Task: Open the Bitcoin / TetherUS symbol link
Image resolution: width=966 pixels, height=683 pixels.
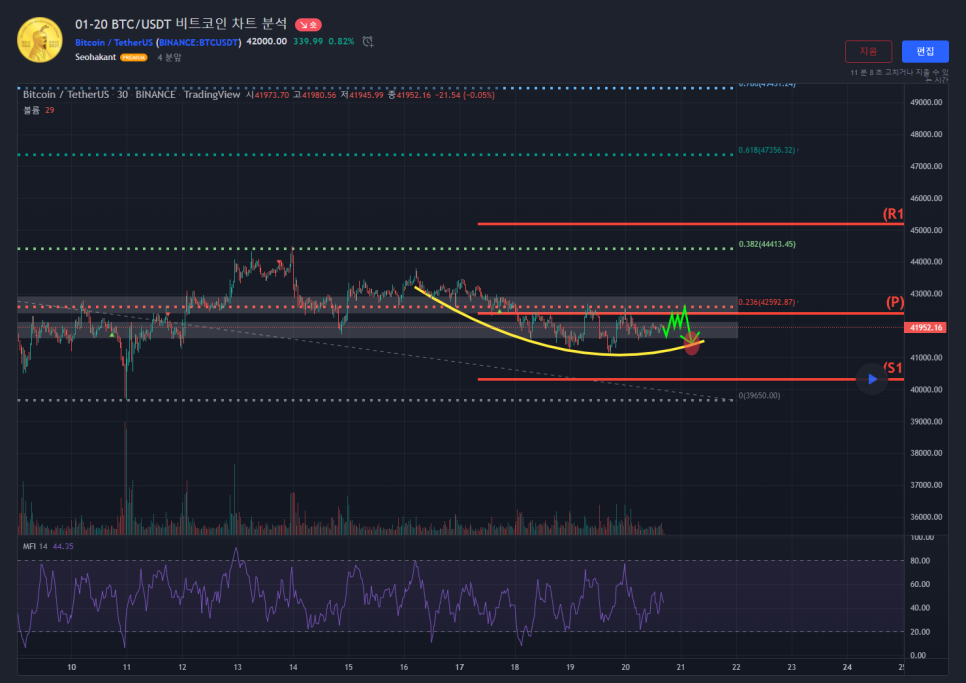Action: [x=113, y=42]
